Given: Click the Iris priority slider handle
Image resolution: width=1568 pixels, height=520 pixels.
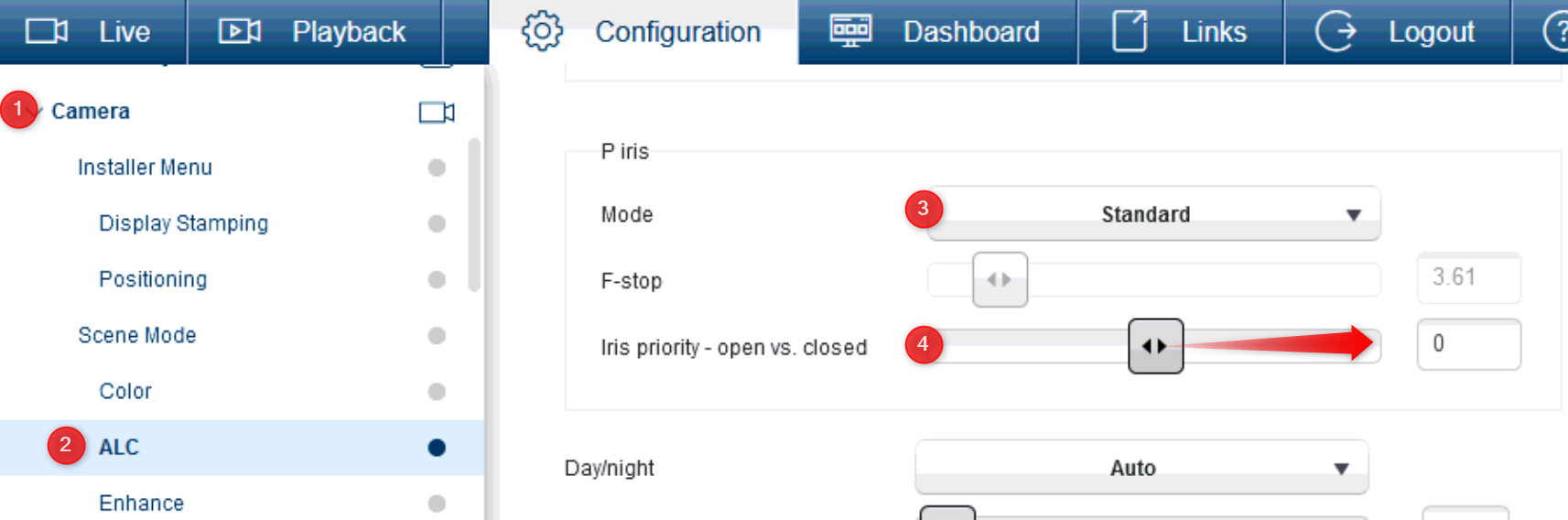Looking at the screenshot, I should (x=1155, y=346).
